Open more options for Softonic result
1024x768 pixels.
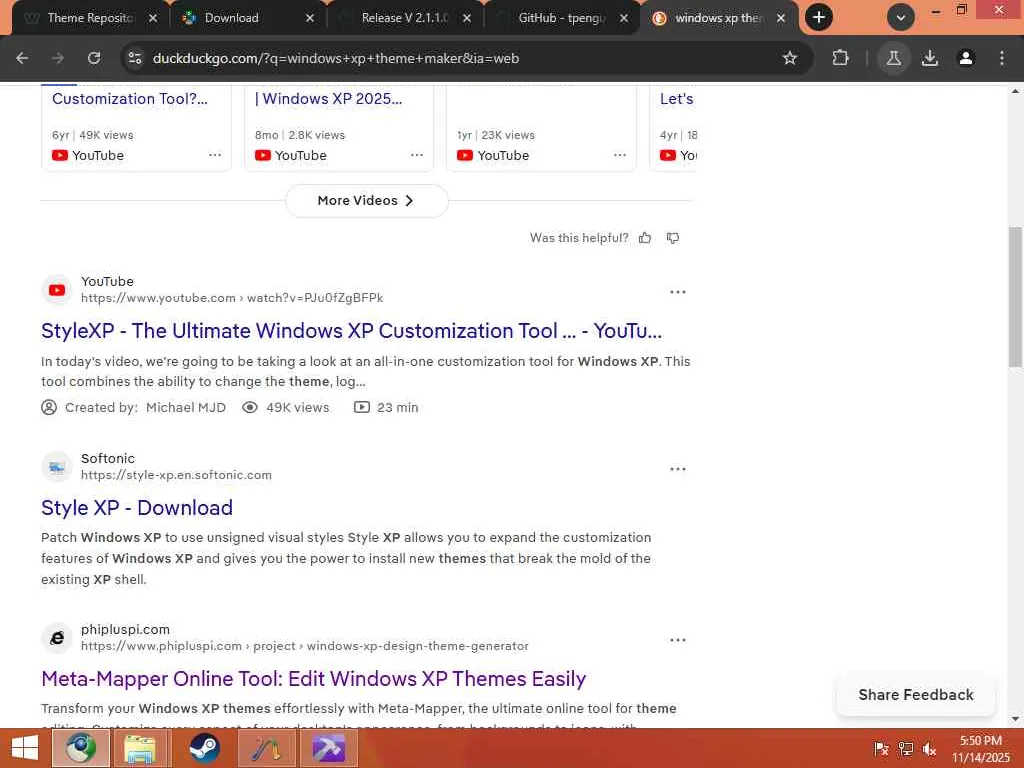coord(678,469)
